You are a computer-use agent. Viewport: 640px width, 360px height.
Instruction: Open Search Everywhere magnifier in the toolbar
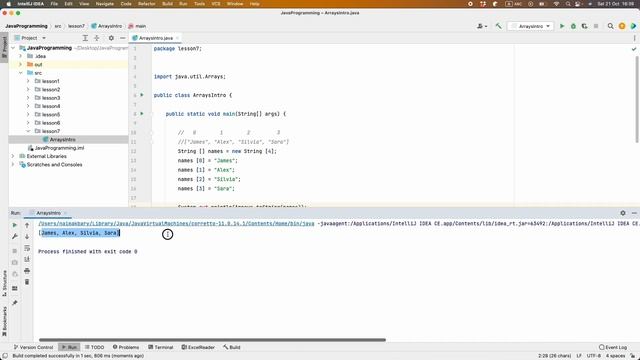611,26
